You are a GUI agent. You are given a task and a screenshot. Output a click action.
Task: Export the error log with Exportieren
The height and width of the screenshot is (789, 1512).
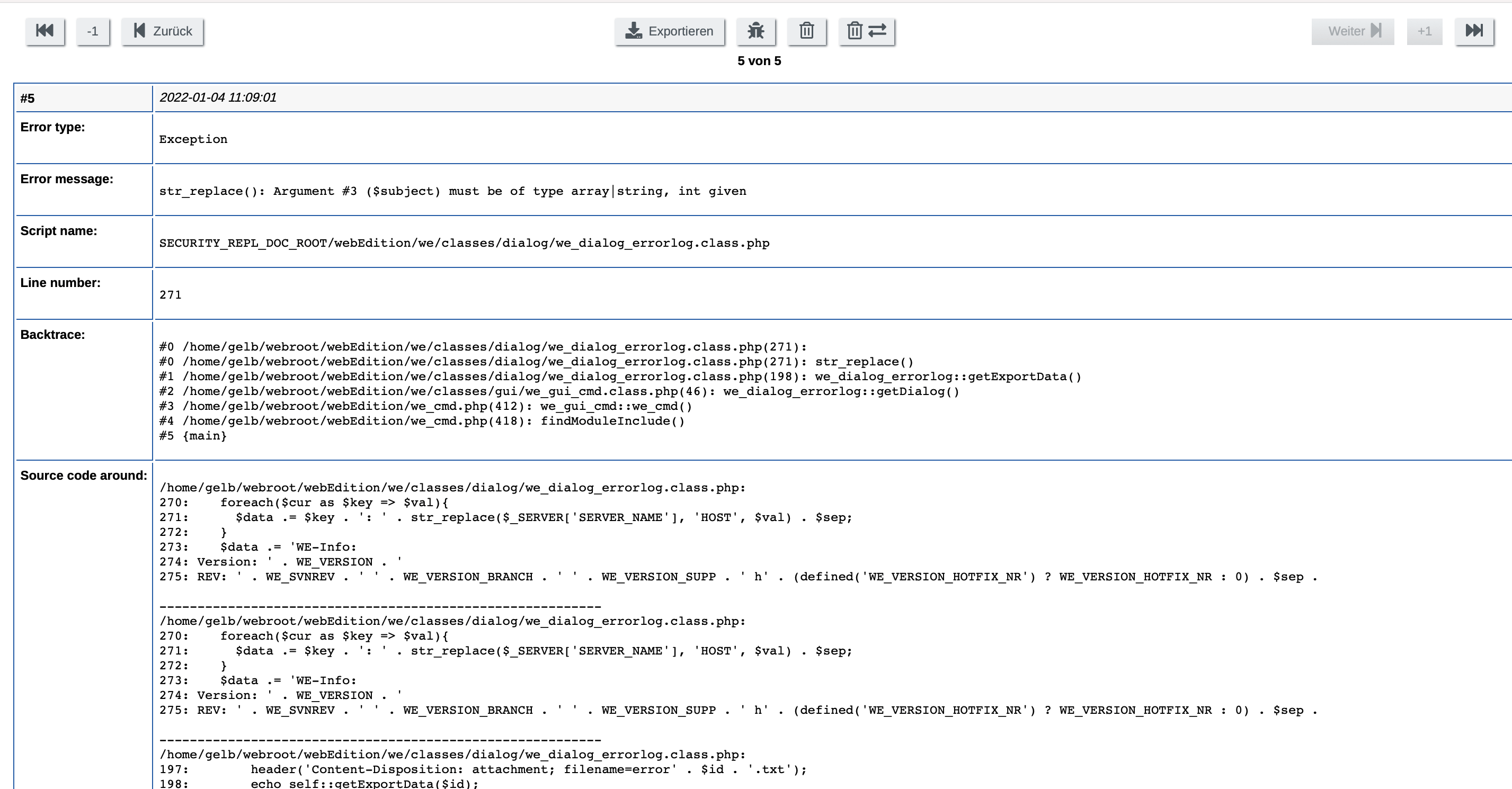pyautogui.click(x=670, y=31)
